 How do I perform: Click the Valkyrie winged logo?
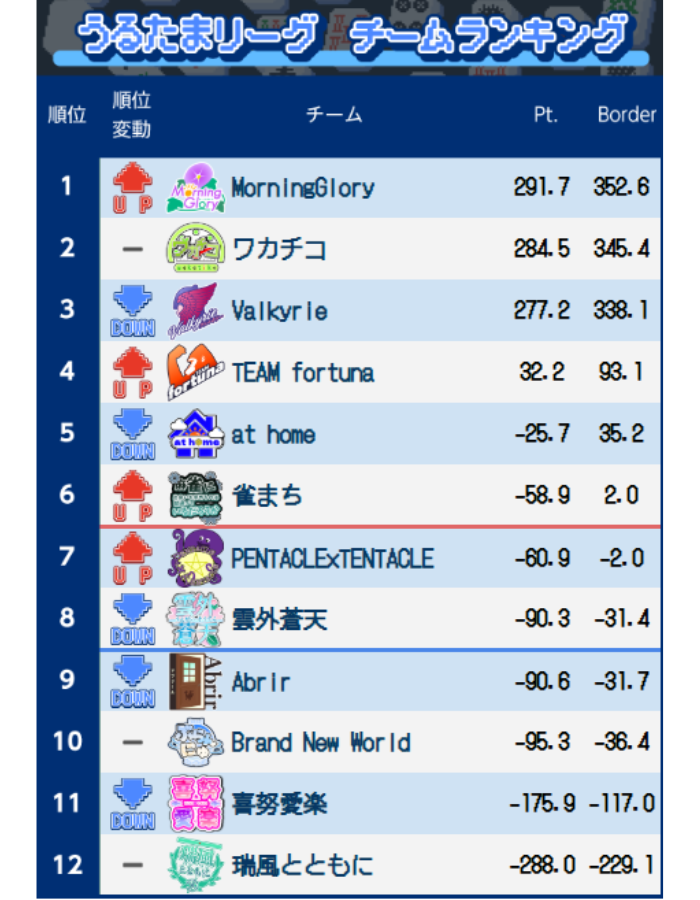(x=195, y=311)
